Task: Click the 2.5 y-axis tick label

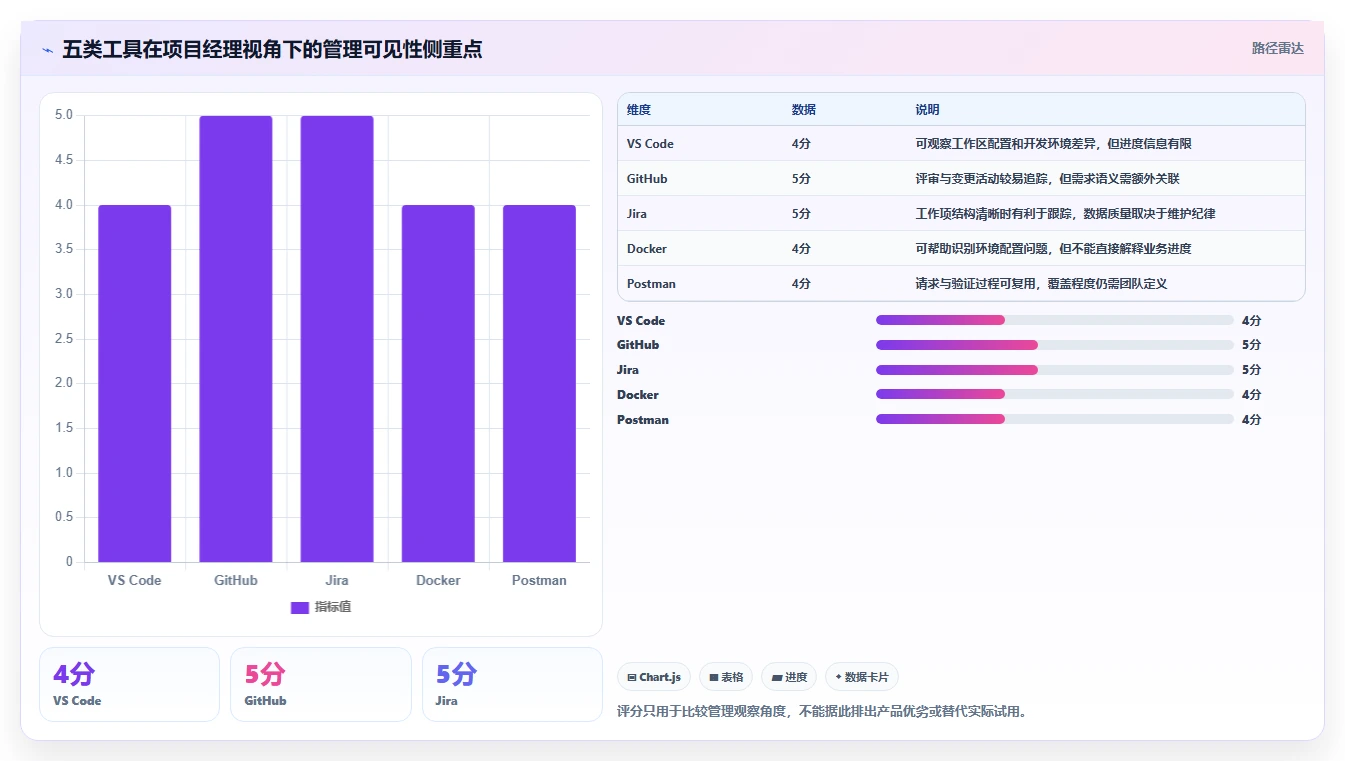Action: pos(64,339)
